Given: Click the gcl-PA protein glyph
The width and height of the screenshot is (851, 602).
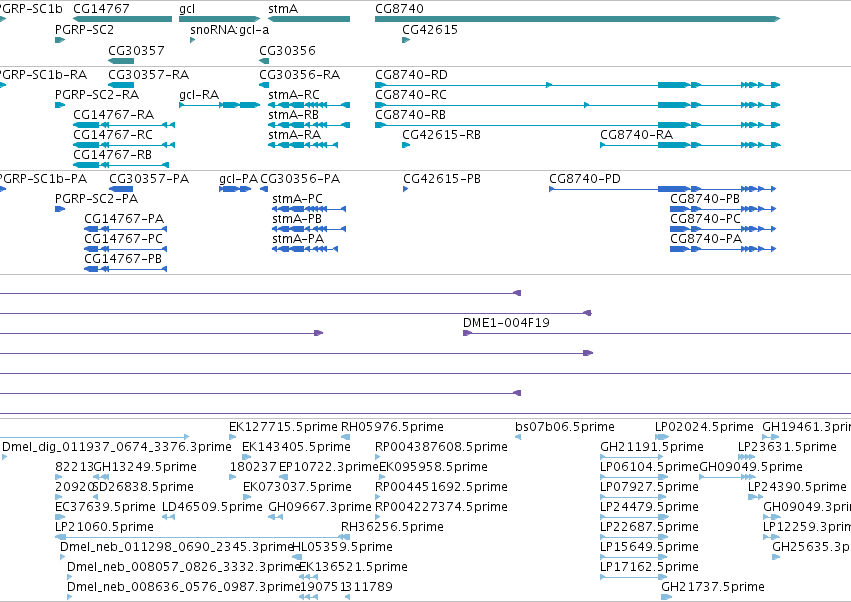Looking at the screenshot, I should 235,189.
